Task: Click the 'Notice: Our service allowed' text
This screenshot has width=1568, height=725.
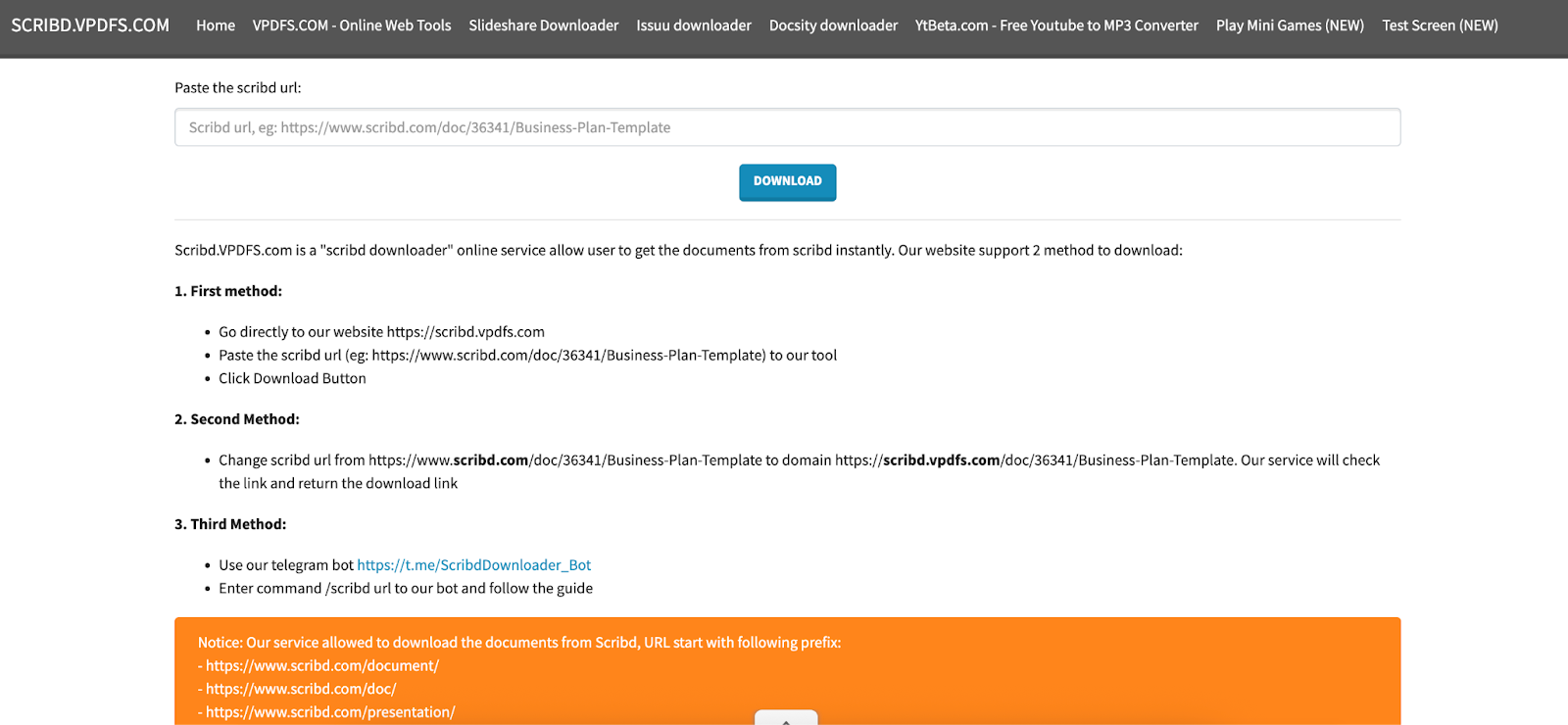Action: [519, 643]
